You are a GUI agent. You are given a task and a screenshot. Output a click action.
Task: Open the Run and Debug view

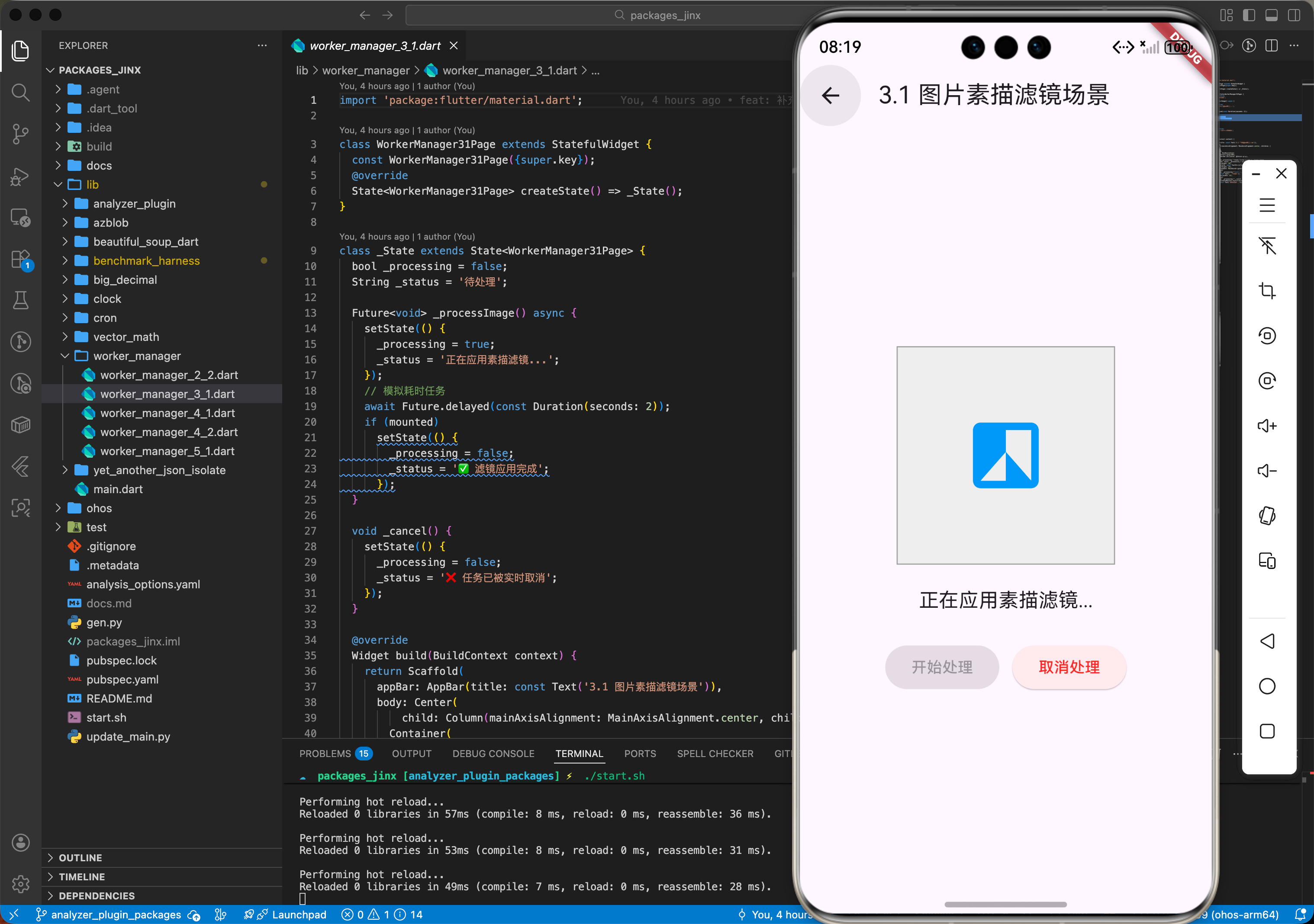(x=21, y=176)
